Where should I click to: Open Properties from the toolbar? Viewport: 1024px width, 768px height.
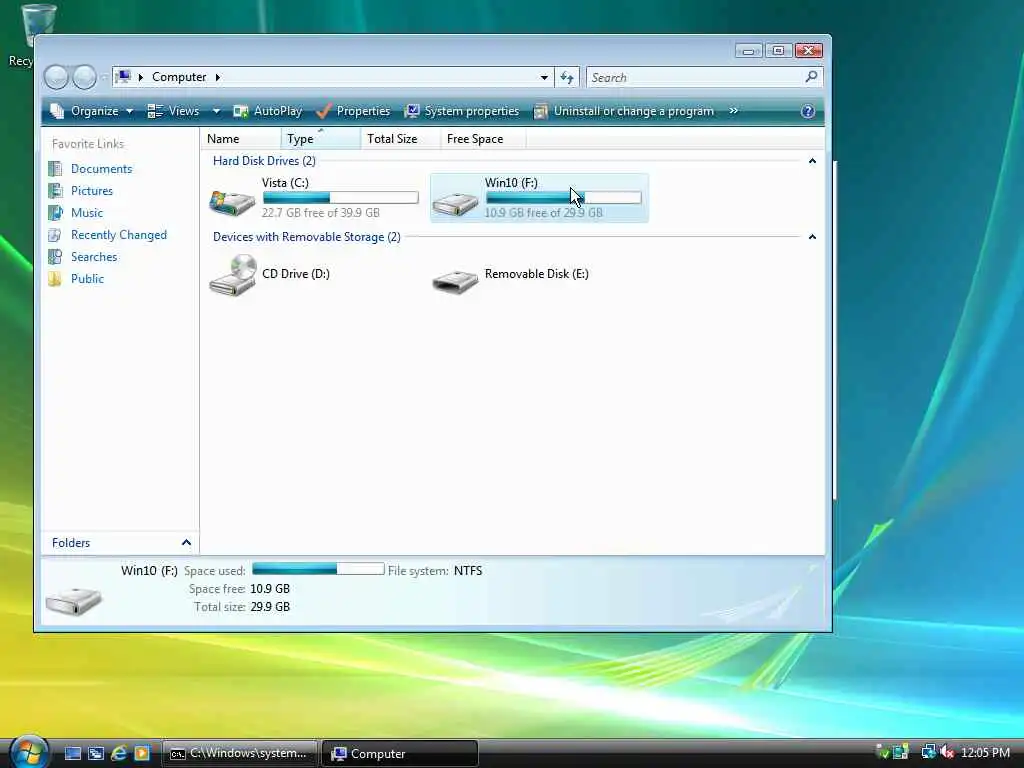(x=353, y=111)
